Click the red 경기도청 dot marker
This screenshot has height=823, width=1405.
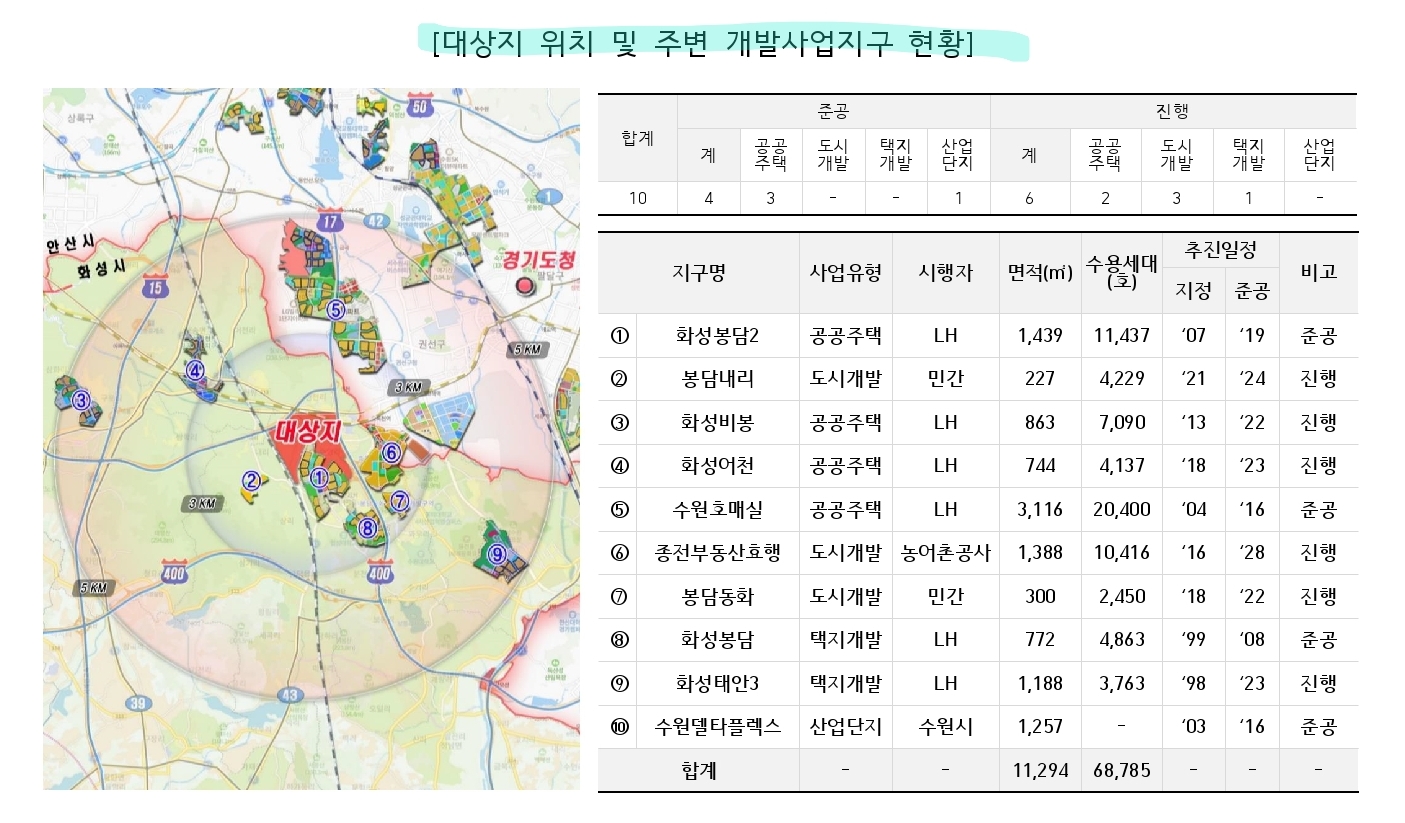[524, 287]
